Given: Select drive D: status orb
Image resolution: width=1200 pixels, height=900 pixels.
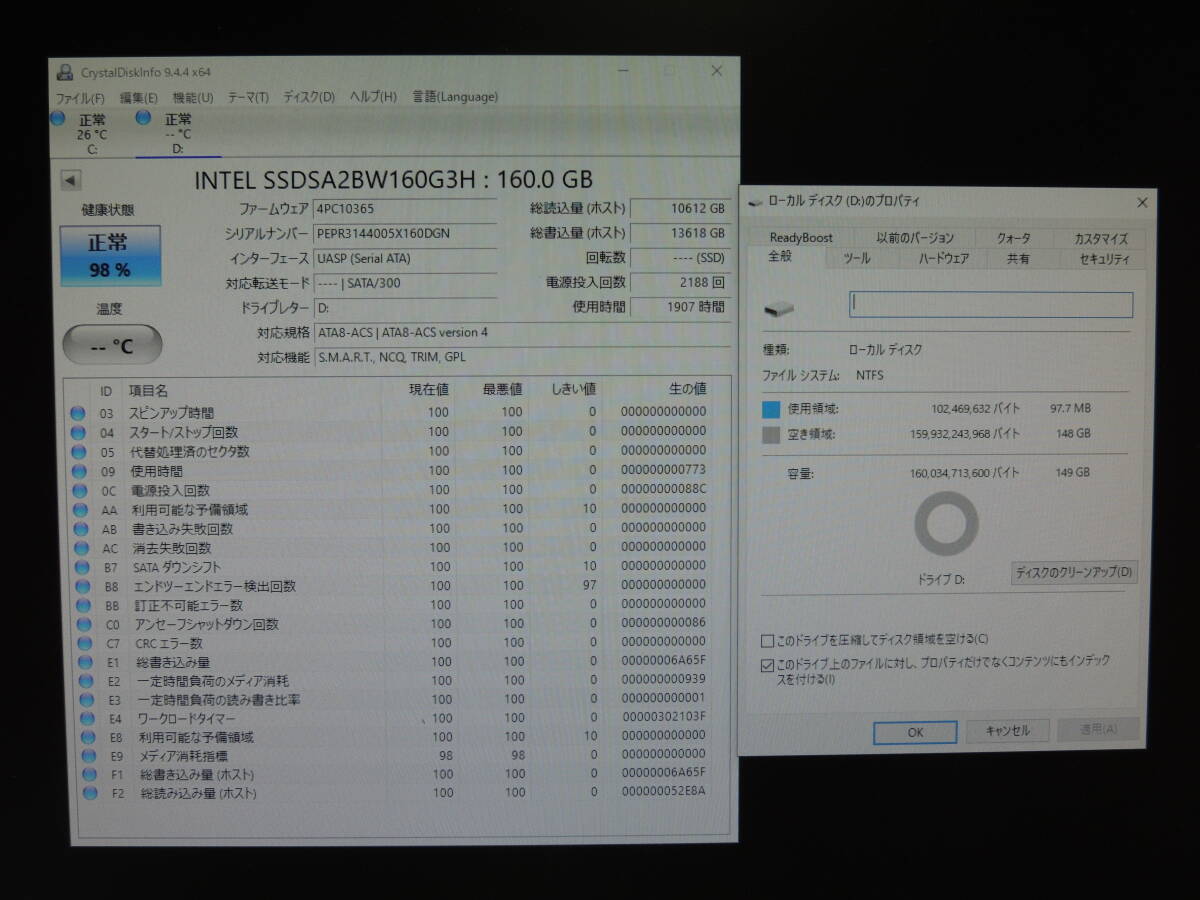Looking at the screenshot, I should 143,118.
